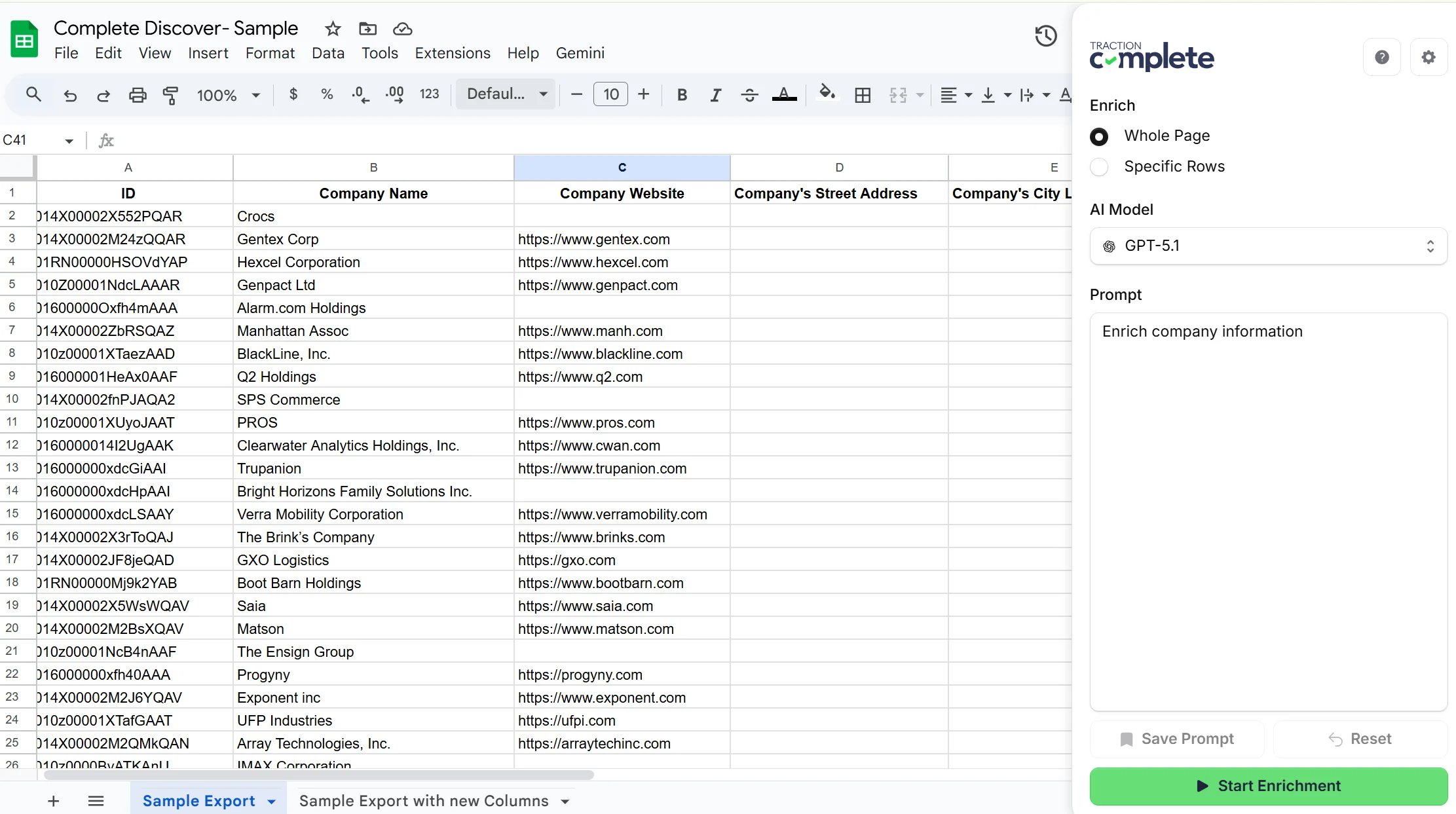The height and width of the screenshot is (814, 1456).
Task: Click the fill color paint bucket
Action: (827, 93)
